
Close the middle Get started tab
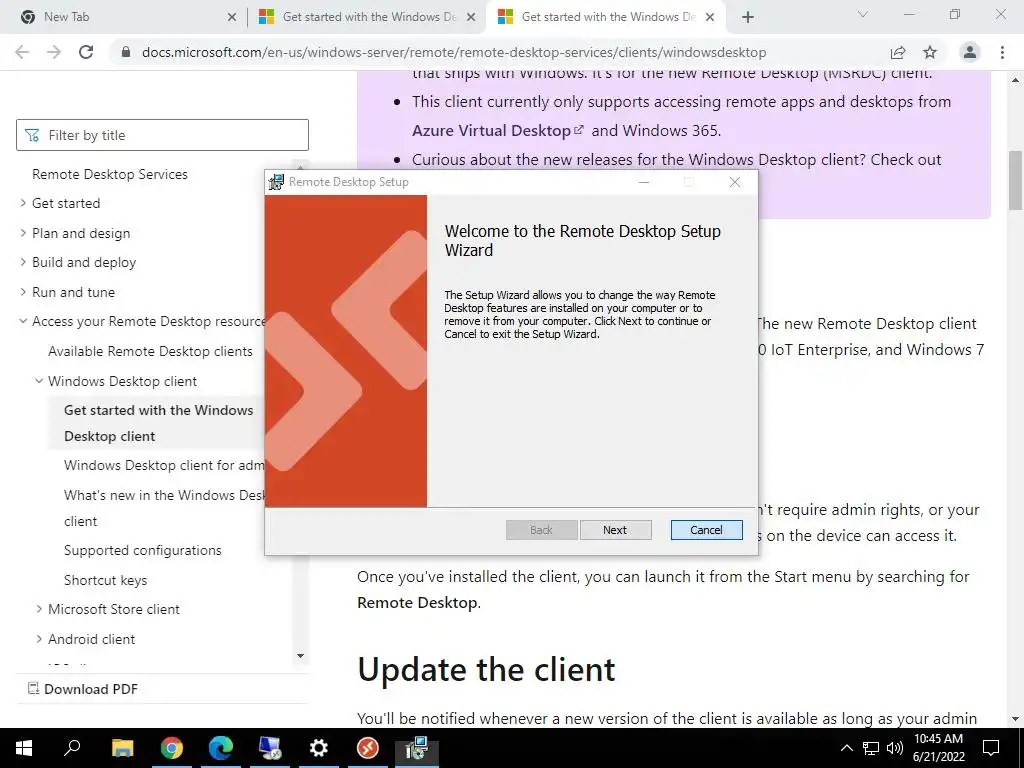point(471,17)
